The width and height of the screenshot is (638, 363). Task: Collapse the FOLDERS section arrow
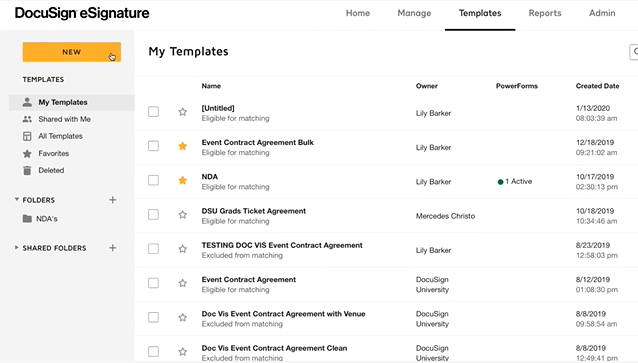(17, 199)
